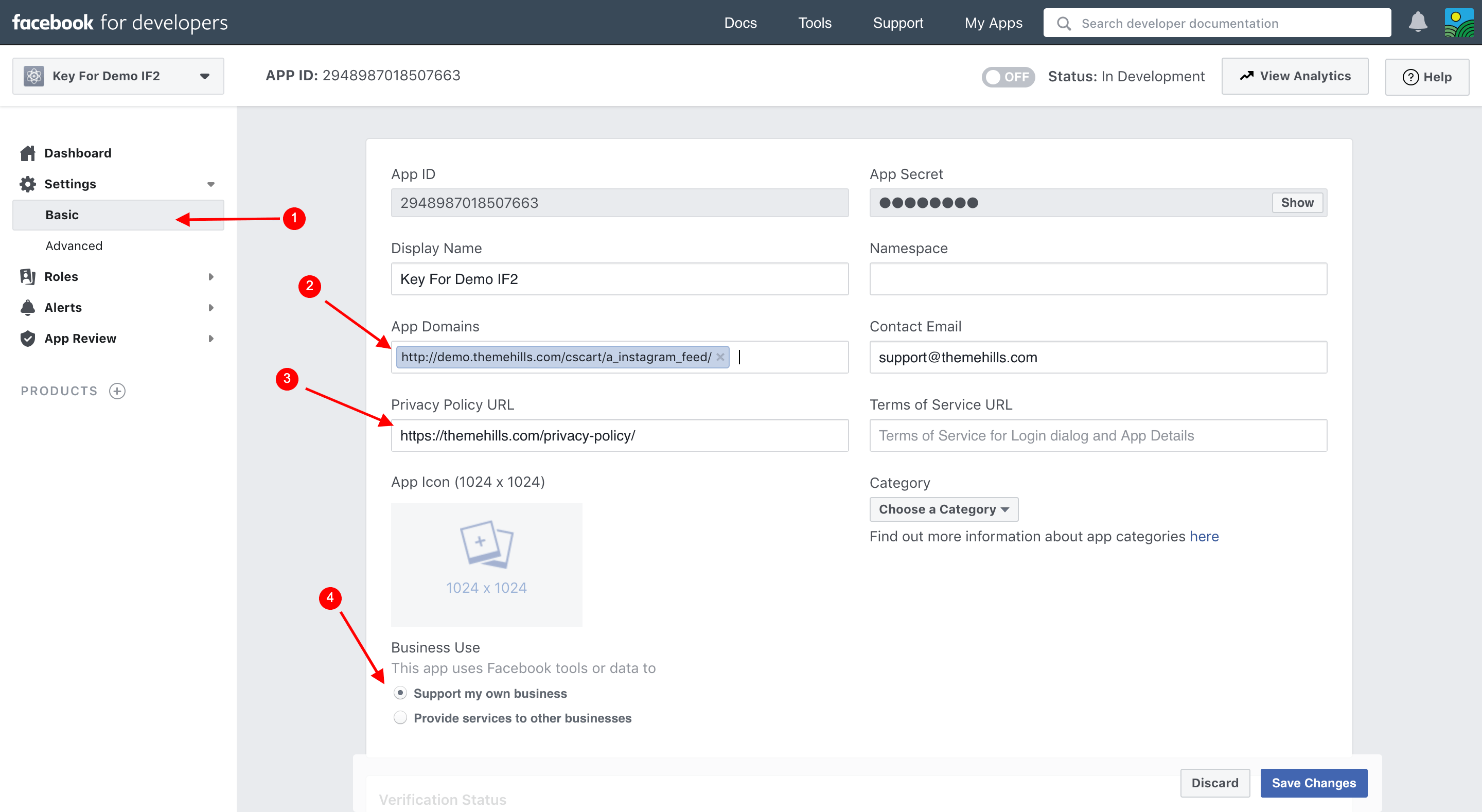1482x812 pixels.
Task: Select Provide services to other businesses radio
Action: (x=400, y=718)
